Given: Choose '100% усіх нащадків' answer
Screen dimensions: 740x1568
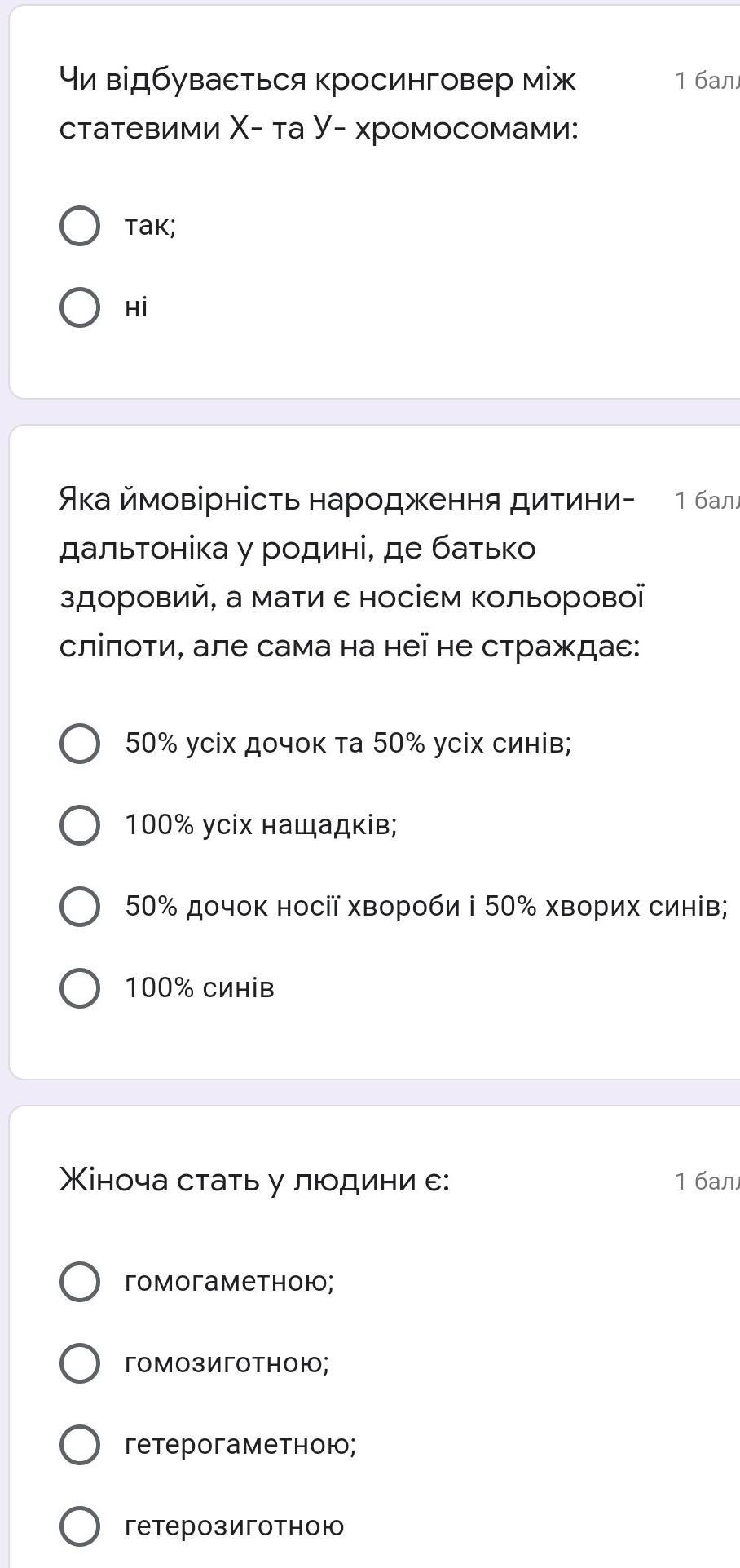Looking at the screenshot, I should point(80,824).
